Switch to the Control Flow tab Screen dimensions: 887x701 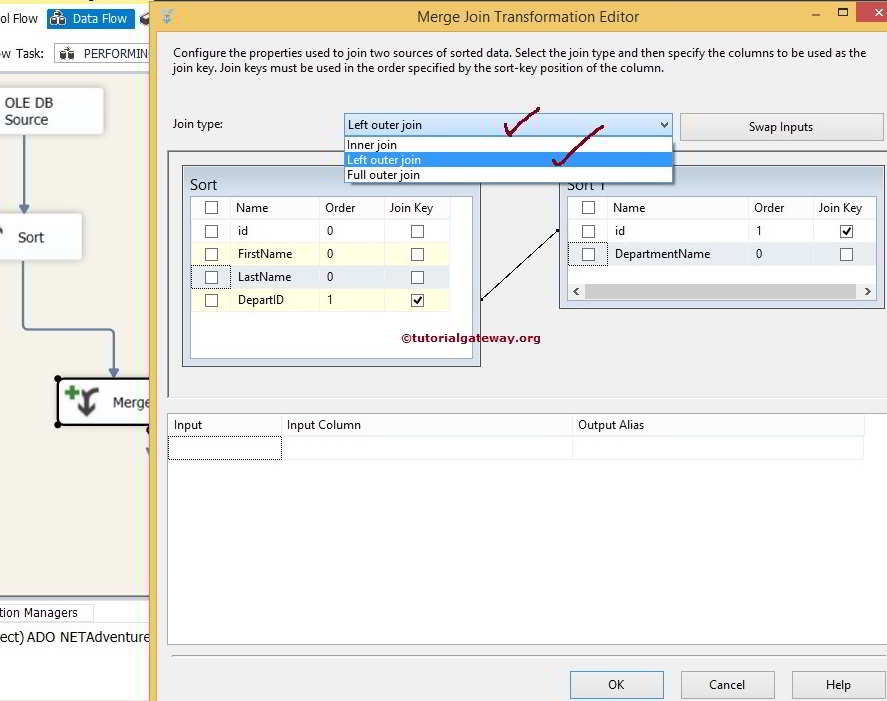coord(20,17)
